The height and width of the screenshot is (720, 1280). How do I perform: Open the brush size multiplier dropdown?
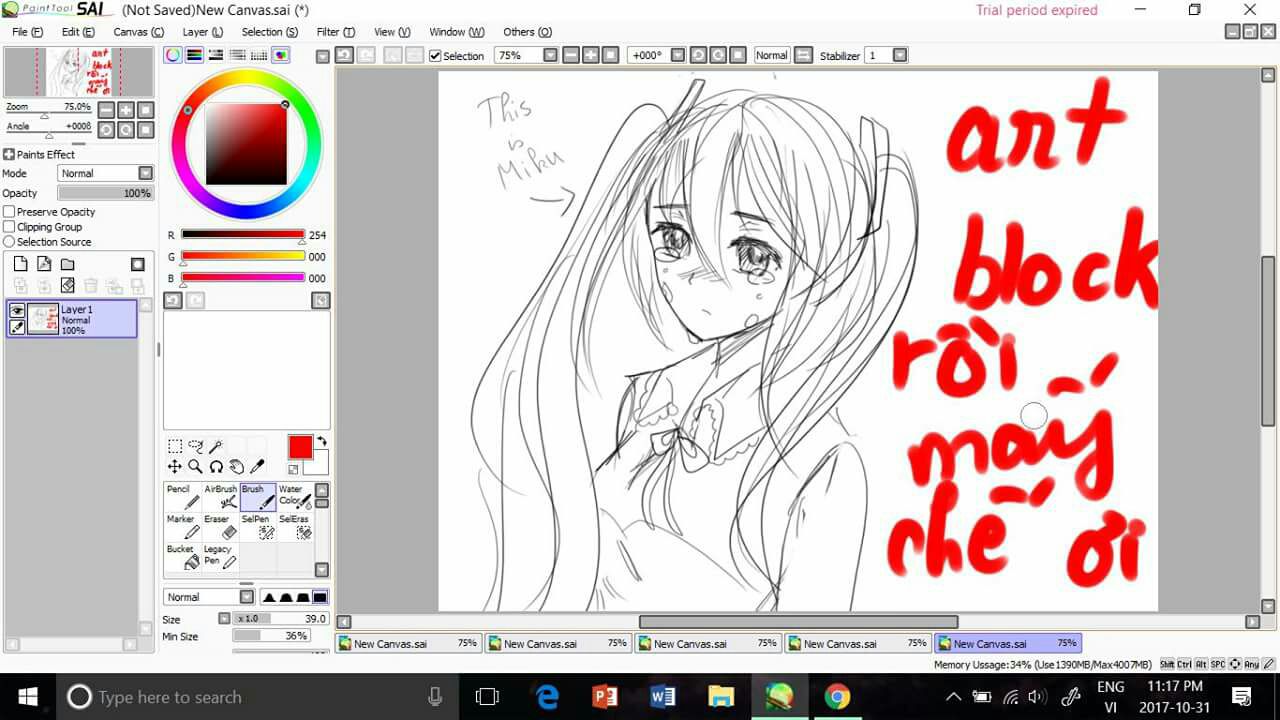pos(224,619)
